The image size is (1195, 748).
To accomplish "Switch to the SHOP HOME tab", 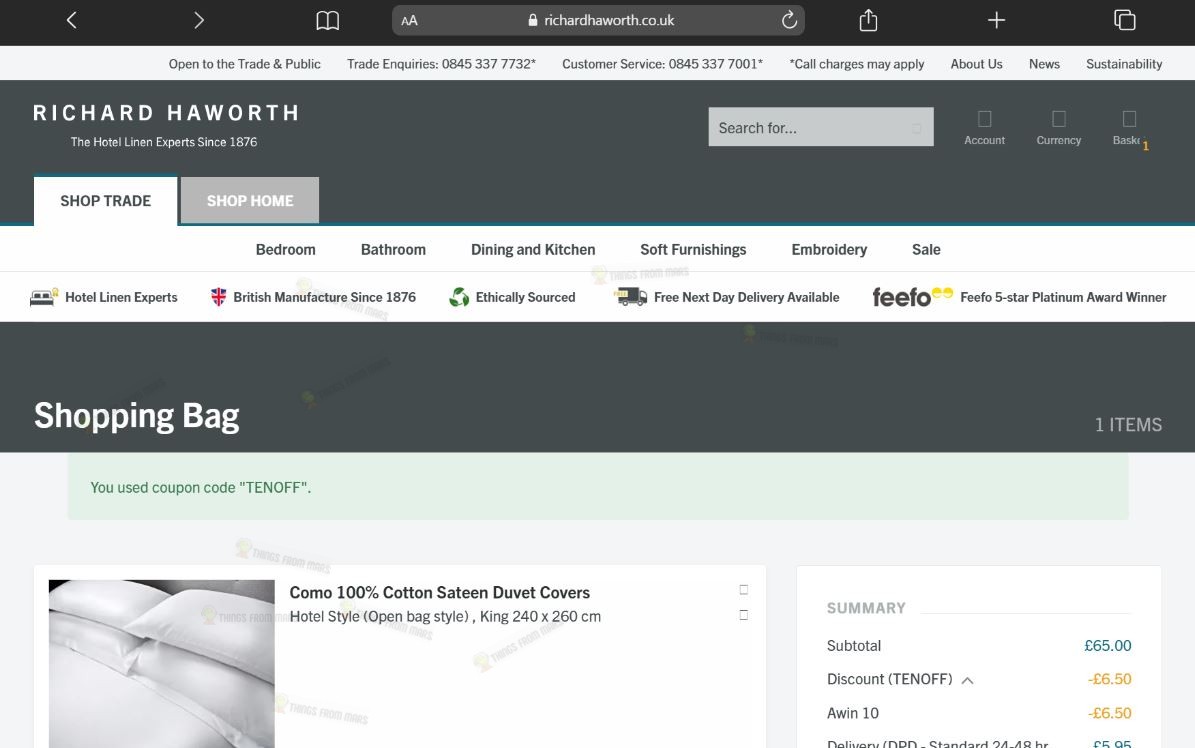I will pyautogui.click(x=250, y=201).
